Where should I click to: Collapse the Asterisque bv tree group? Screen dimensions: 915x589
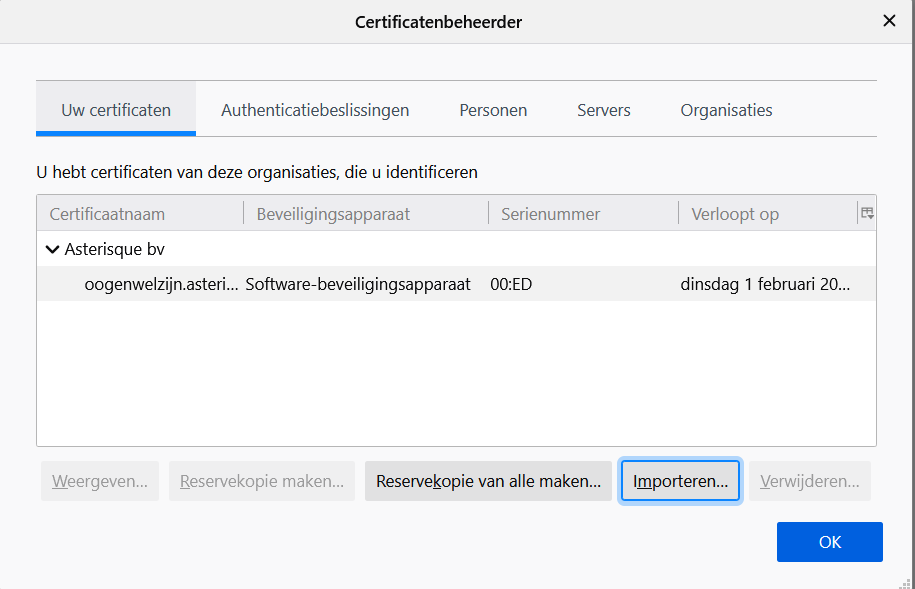coord(52,250)
